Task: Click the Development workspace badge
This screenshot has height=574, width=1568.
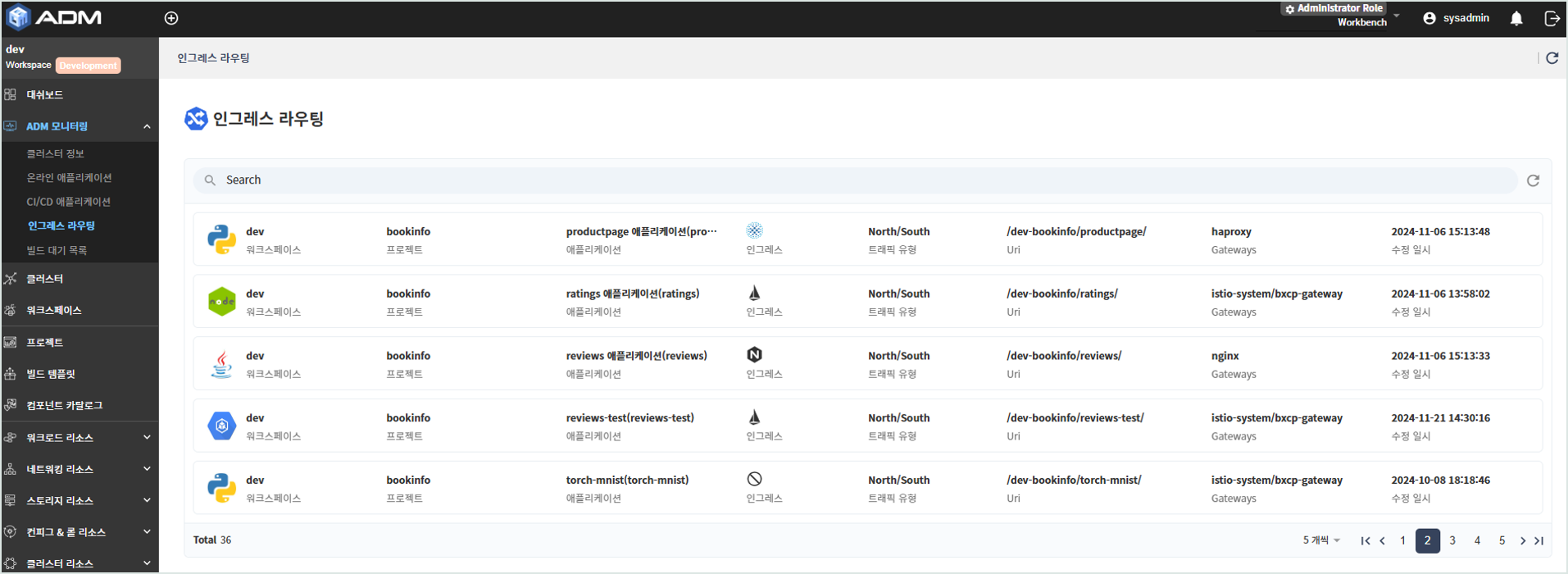Action: pyautogui.click(x=89, y=66)
